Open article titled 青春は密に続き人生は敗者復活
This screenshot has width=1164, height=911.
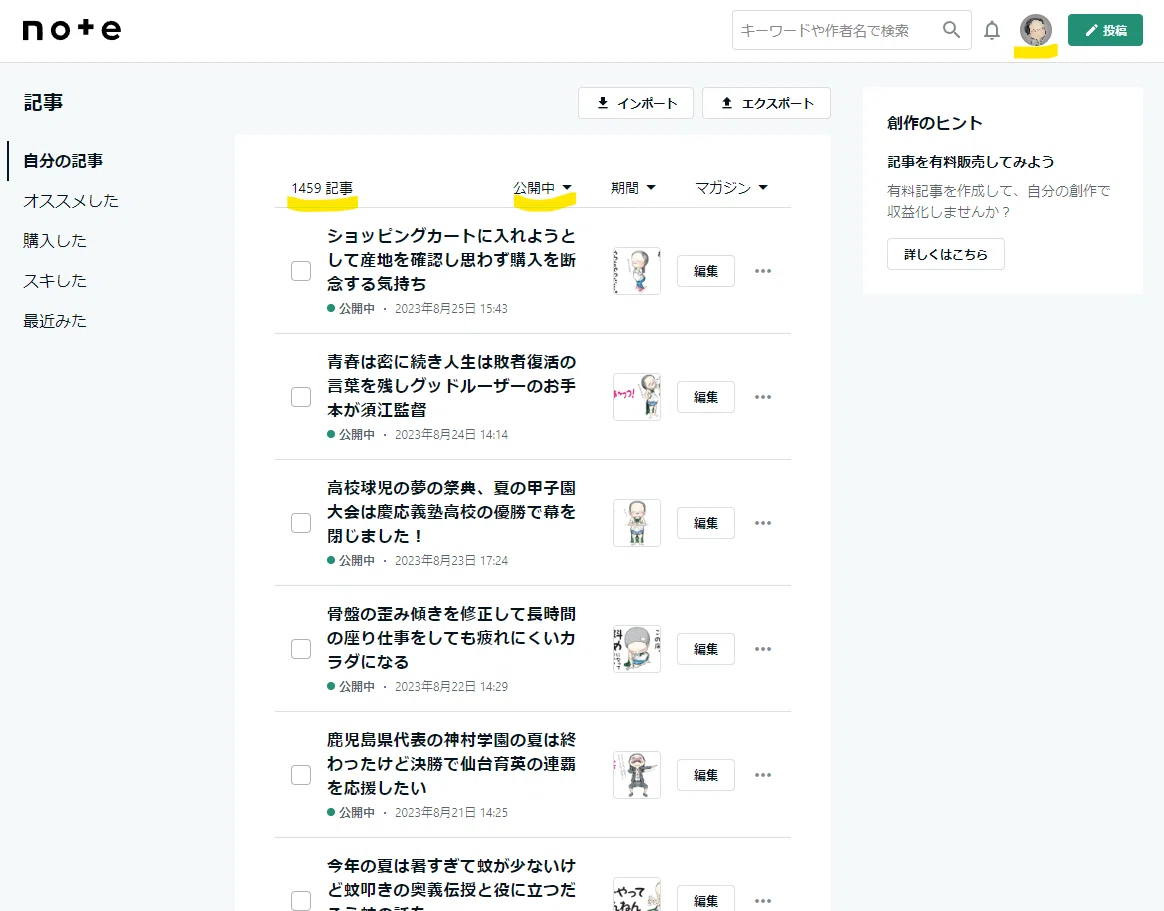tap(451, 385)
